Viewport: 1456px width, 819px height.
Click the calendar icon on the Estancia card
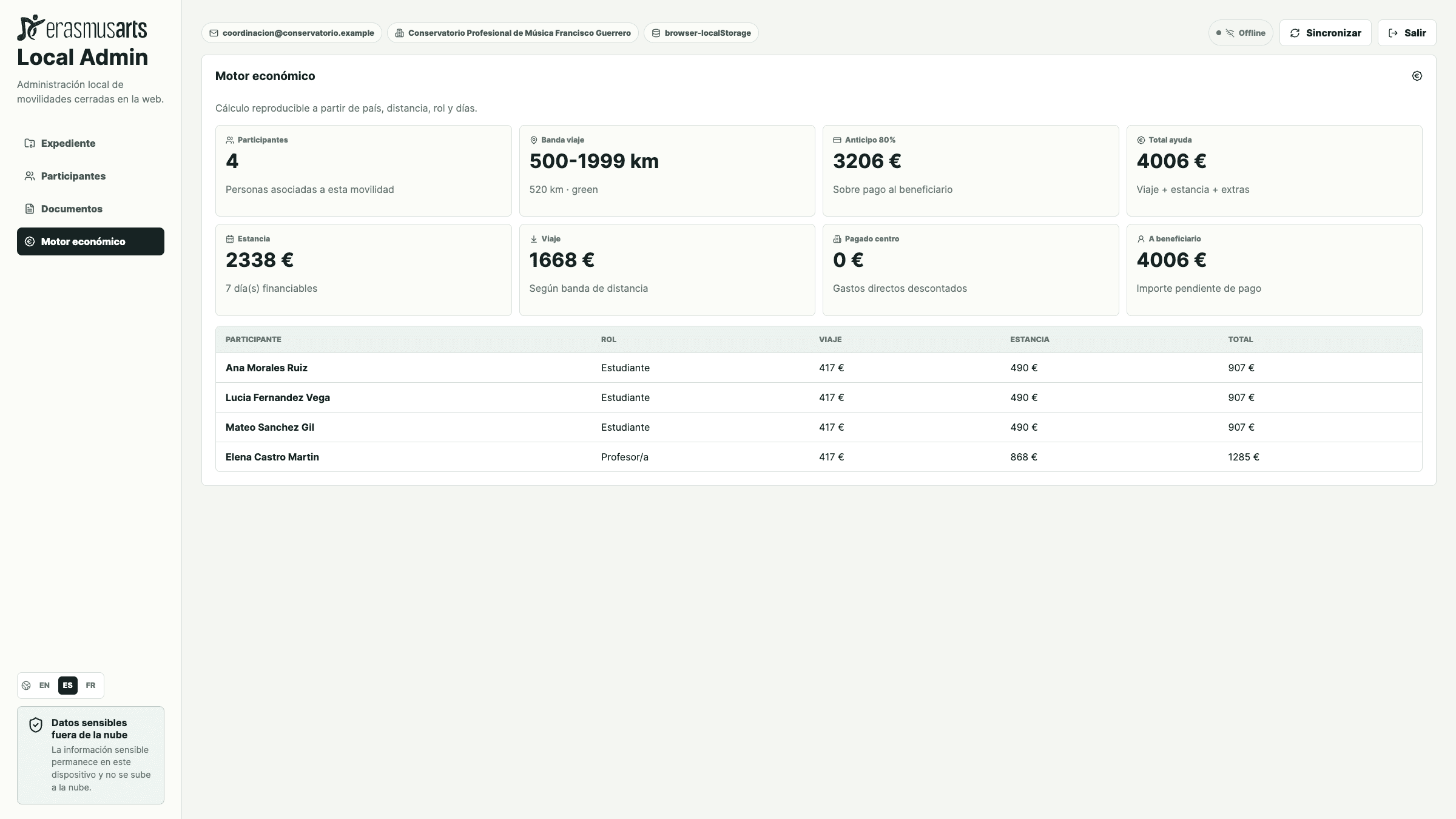pyautogui.click(x=230, y=239)
